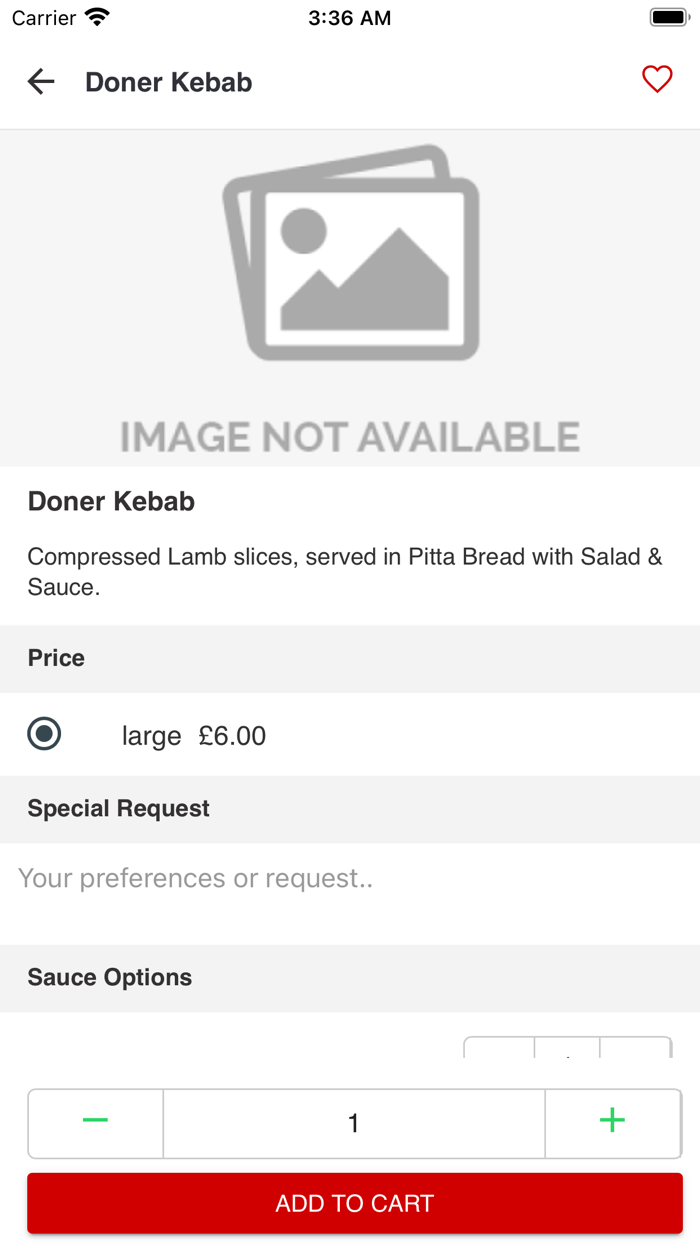Viewport: 700px width, 1244px height.
Task: Collapse the Special Request section
Action: pyautogui.click(x=118, y=808)
